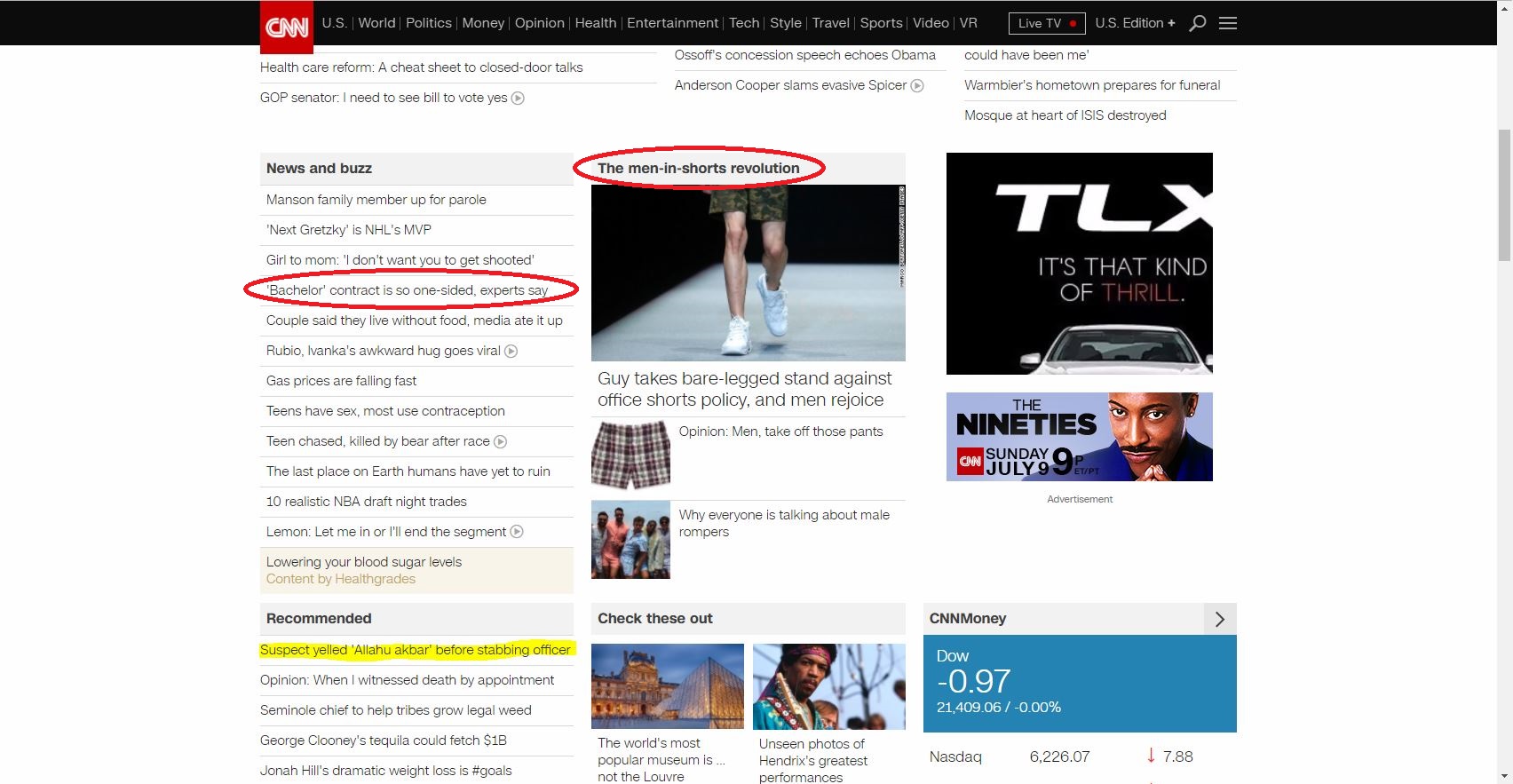Open Girl to mom shooted story

tap(400, 260)
